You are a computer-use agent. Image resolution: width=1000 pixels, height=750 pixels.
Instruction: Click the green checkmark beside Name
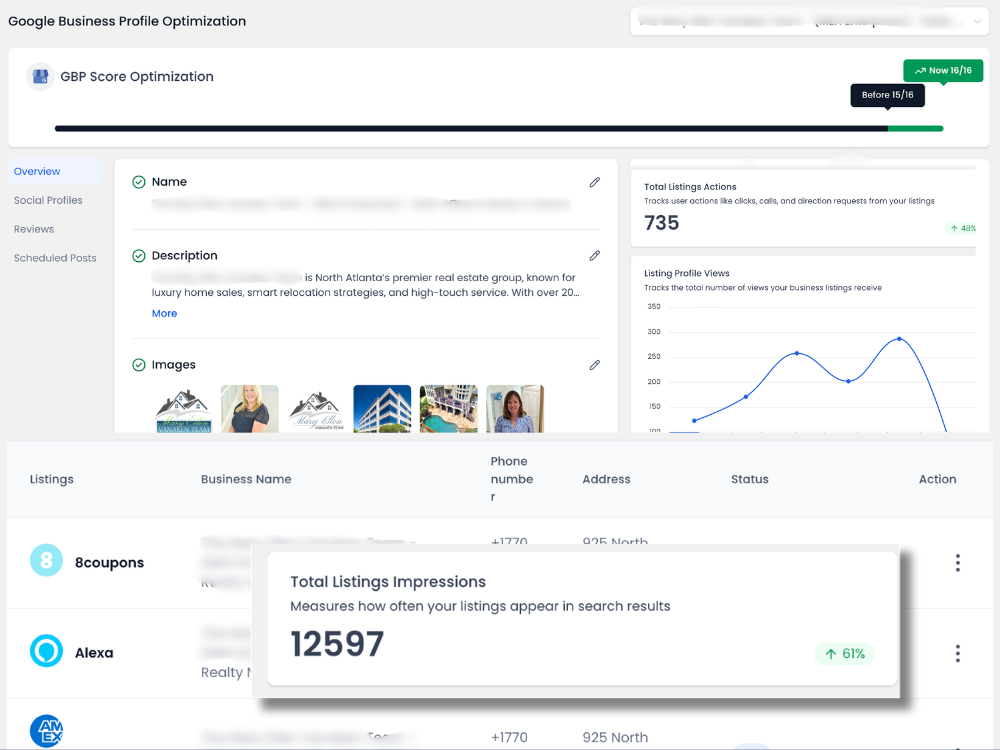click(139, 182)
